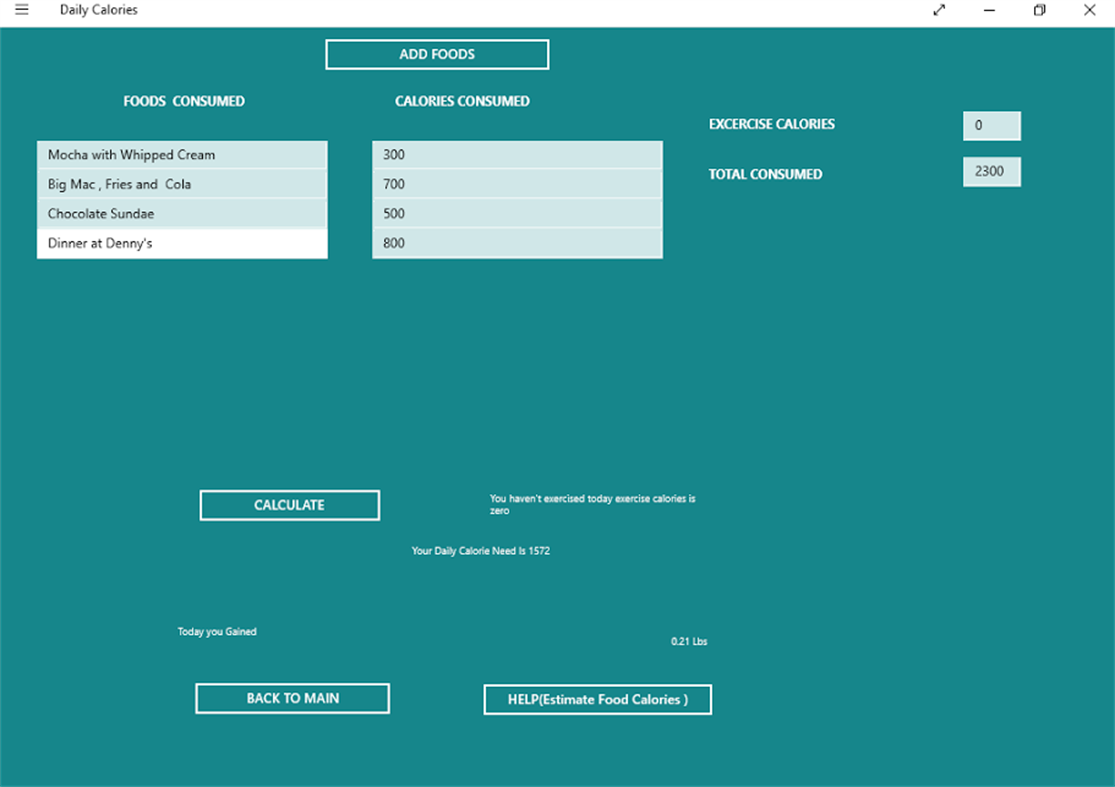1115x787 pixels.
Task: Click the EXERCISE CALORIES value field
Action: pyautogui.click(x=991, y=125)
